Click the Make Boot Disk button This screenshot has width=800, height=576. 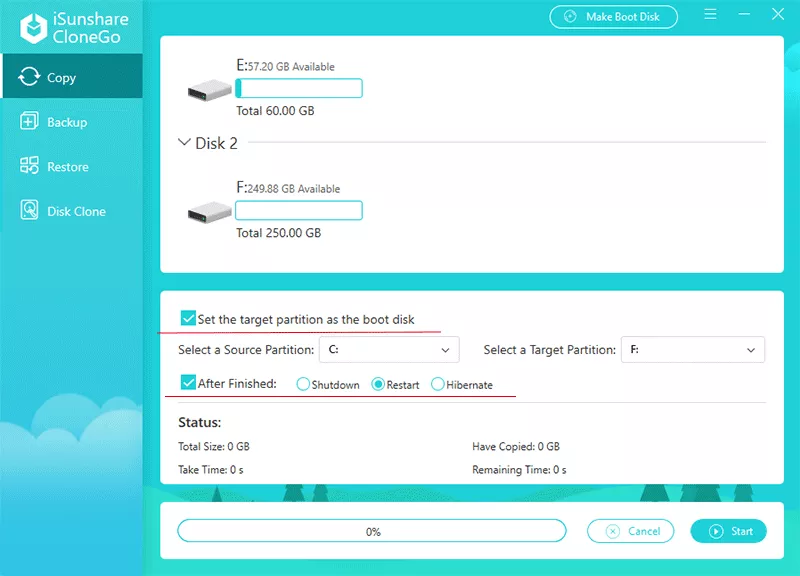point(613,17)
